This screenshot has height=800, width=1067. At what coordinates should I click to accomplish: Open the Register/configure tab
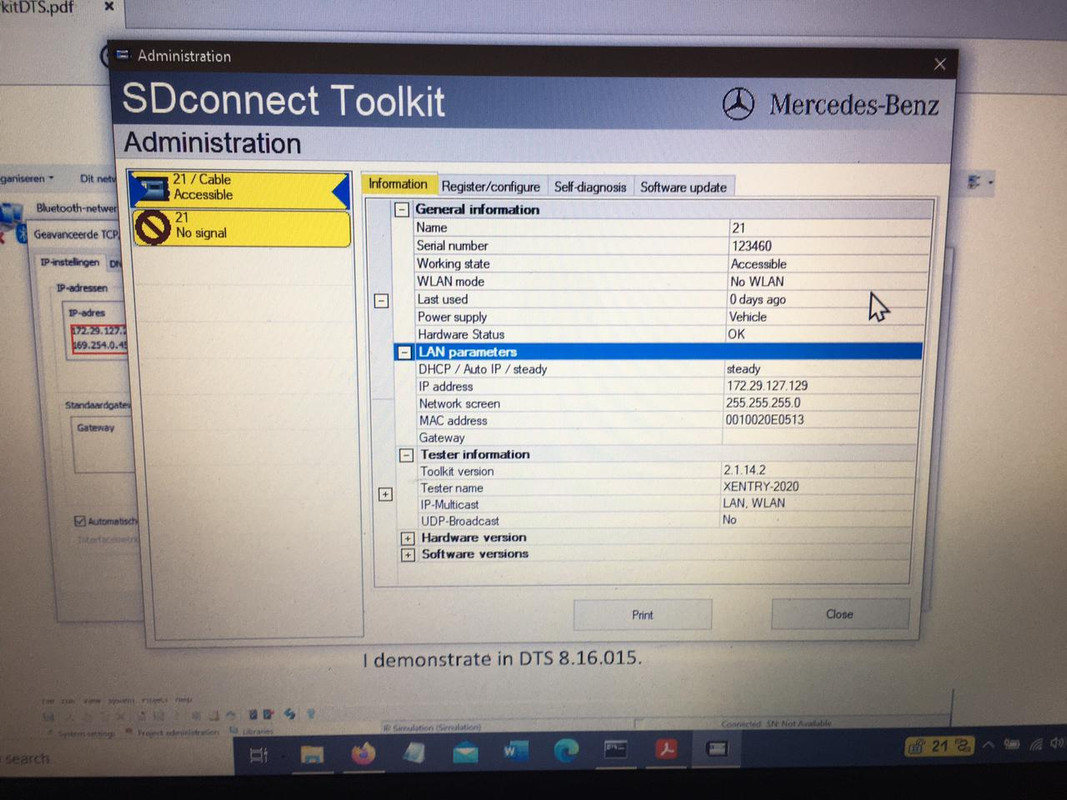(491, 186)
